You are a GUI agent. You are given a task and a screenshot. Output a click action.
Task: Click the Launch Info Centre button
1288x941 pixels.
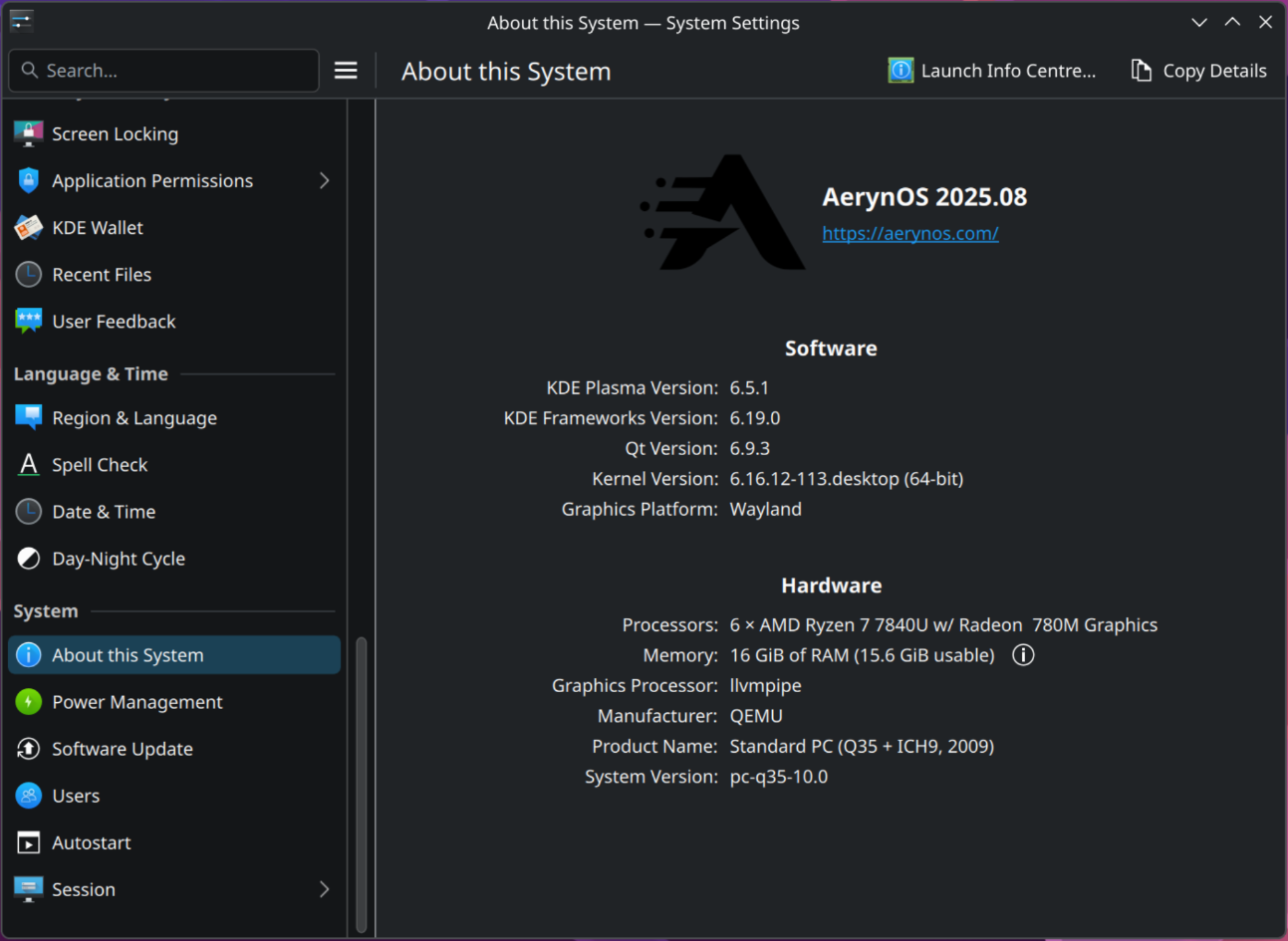pos(992,71)
